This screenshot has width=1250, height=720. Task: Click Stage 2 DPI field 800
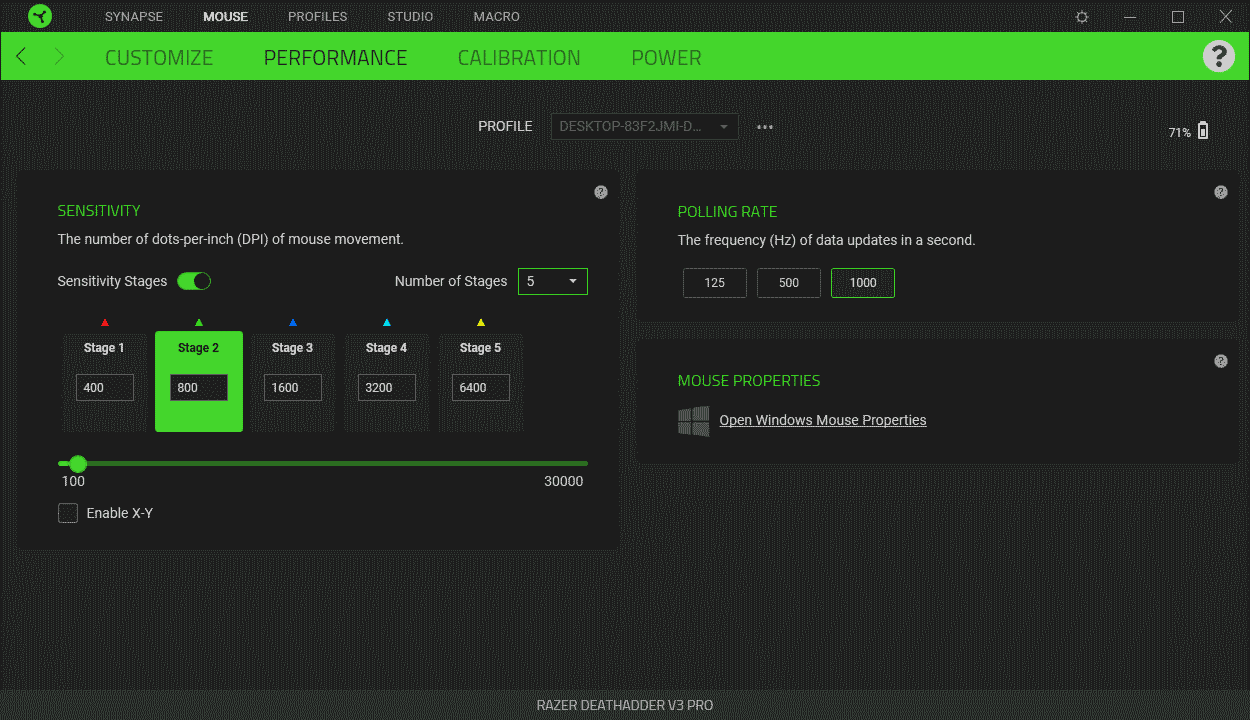199,388
